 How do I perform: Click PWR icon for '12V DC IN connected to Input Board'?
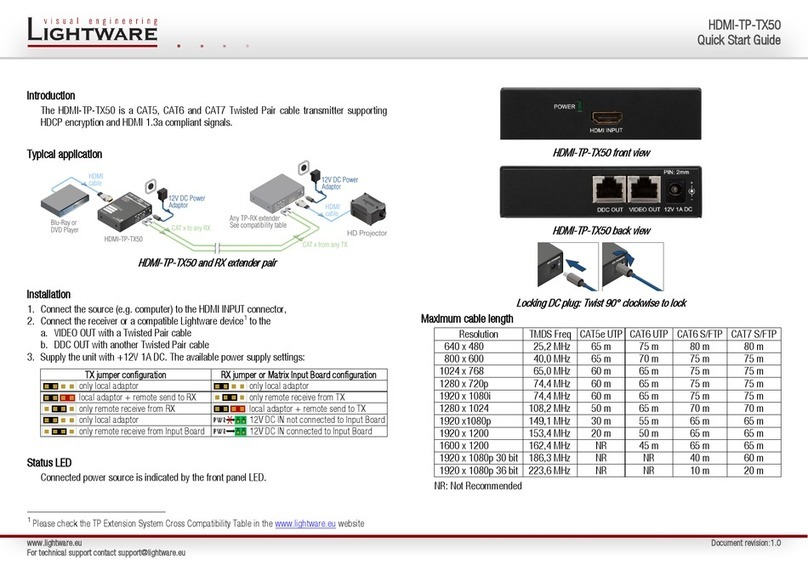tap(230, 432)
